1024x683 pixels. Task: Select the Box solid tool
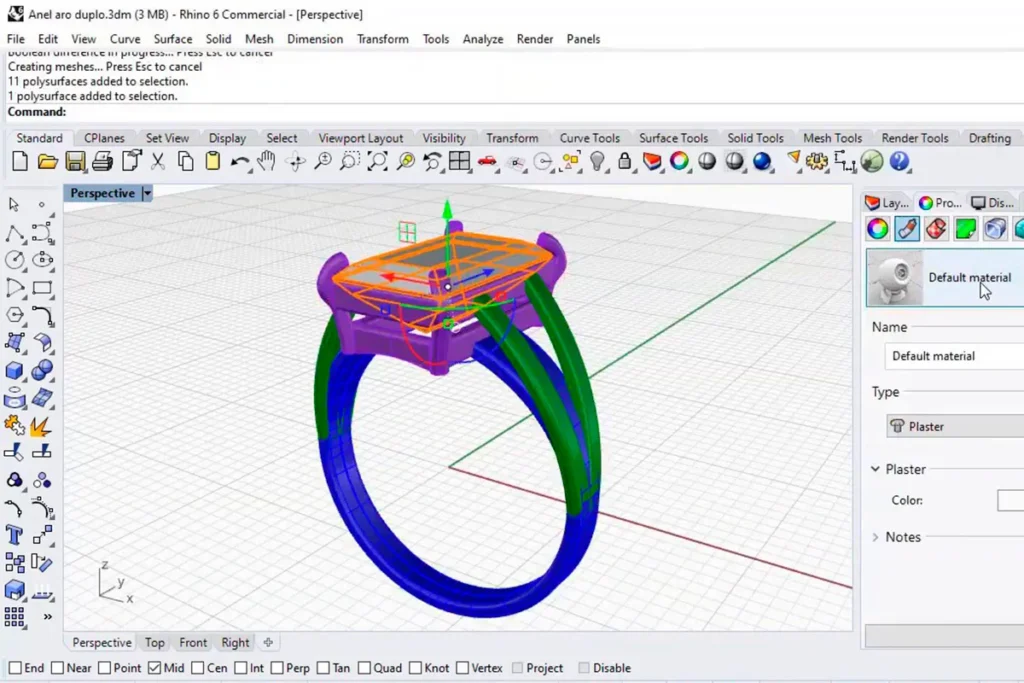[15, 371]
